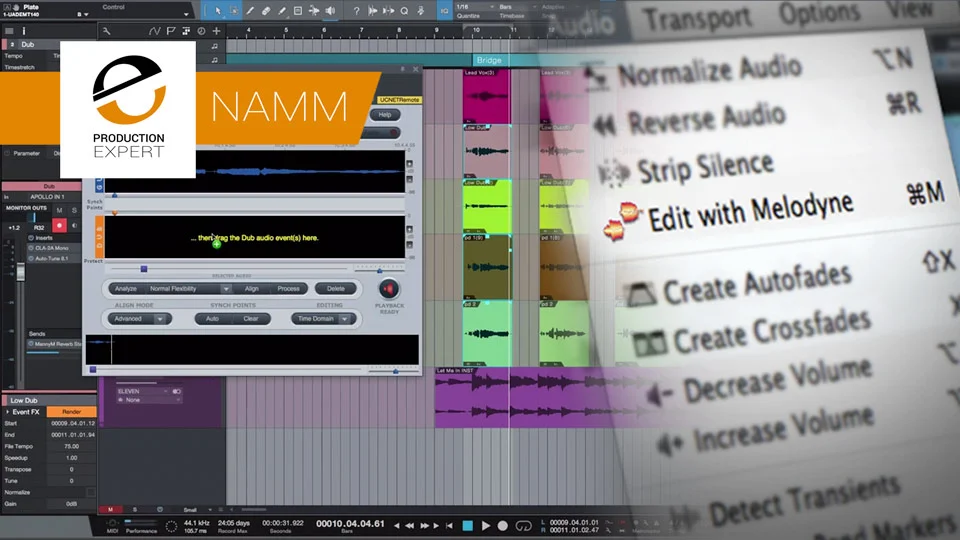Choose Reverse Audio from the menu
Viewport: 960px width, 540px height.
point(706,120)
